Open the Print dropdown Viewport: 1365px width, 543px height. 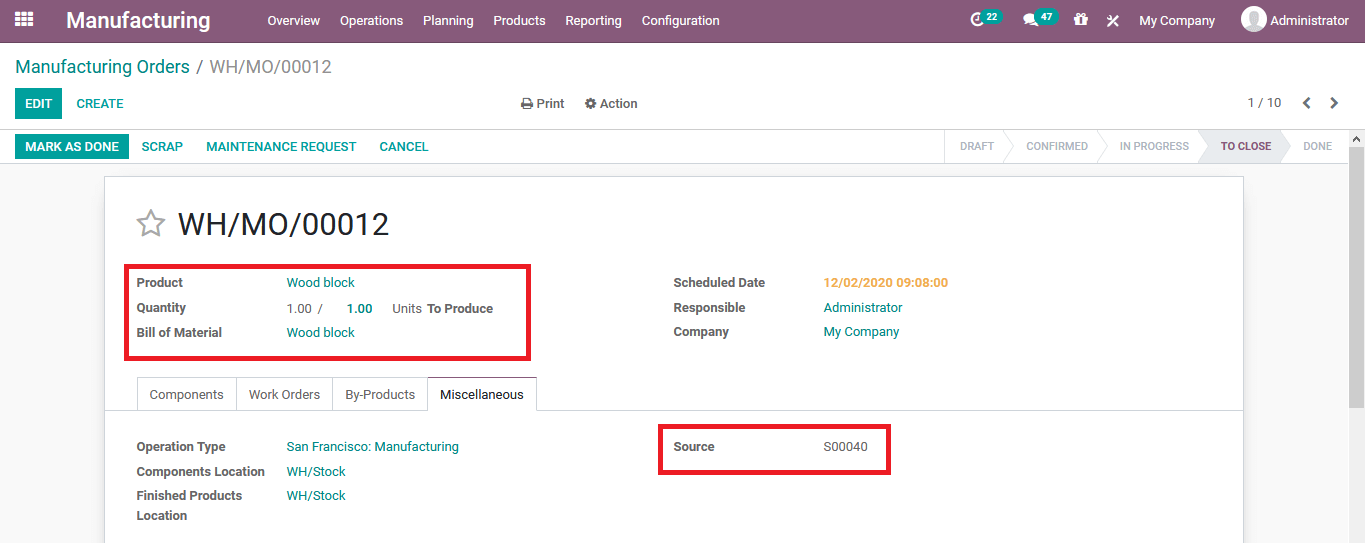(x=543, y=104)
